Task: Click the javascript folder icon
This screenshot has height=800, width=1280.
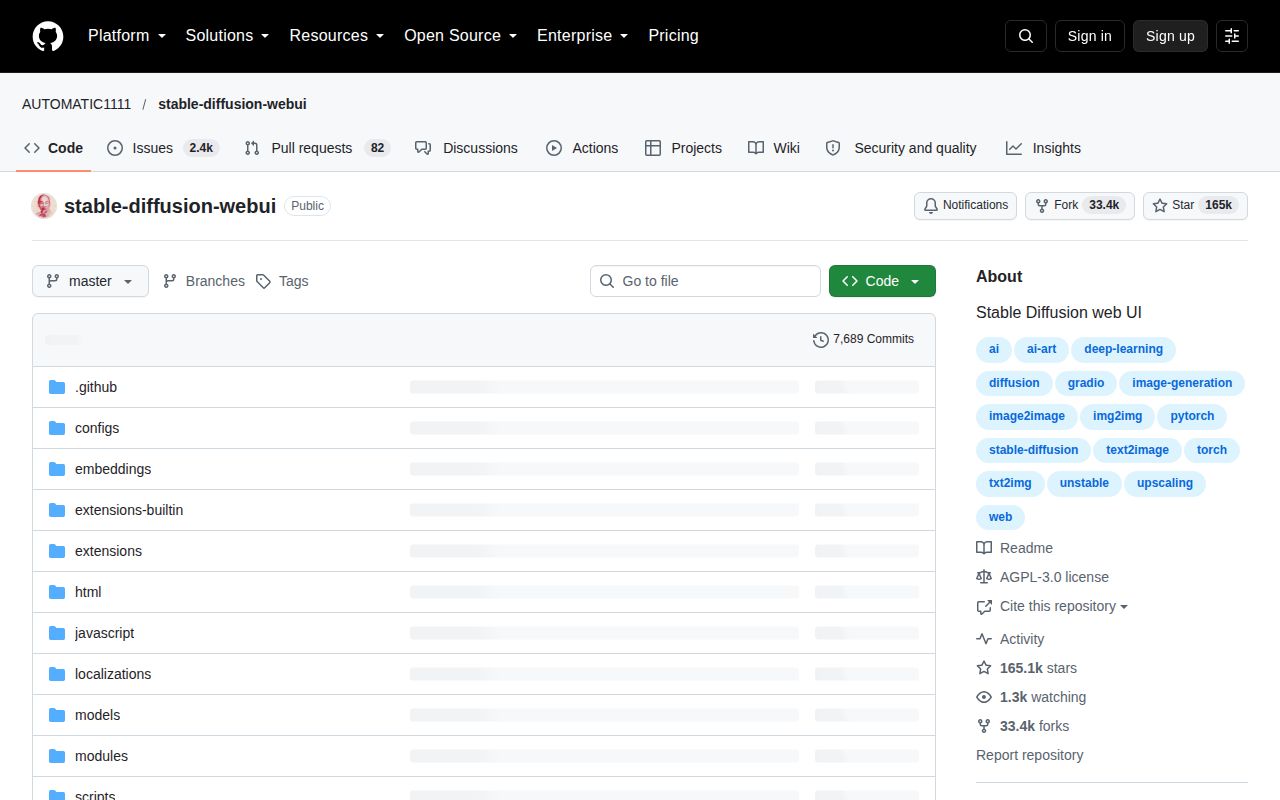Action: point(57,633)
